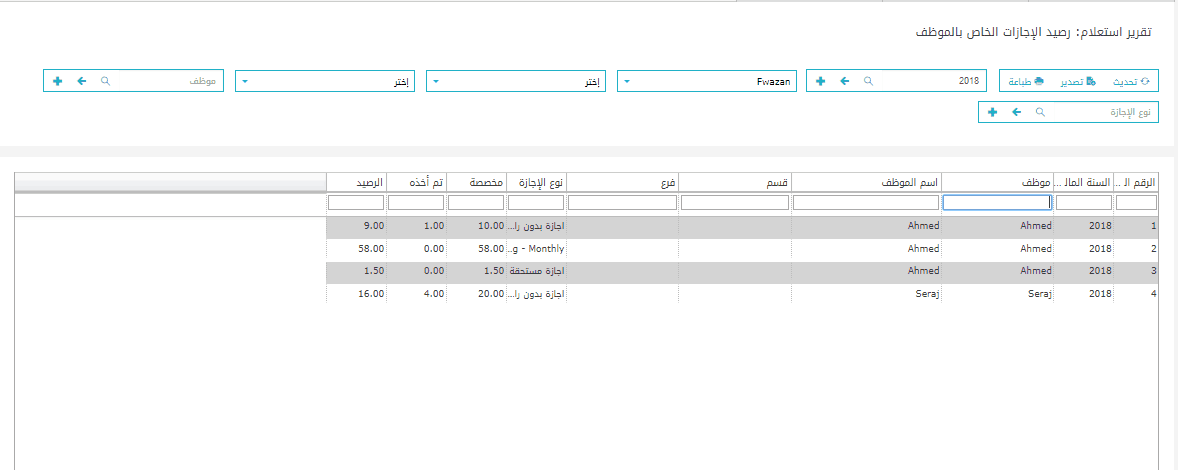Click the 58.00 balance value
Image resolution: width=1178 pixels, height=470 pixels.
pos(373,249)
